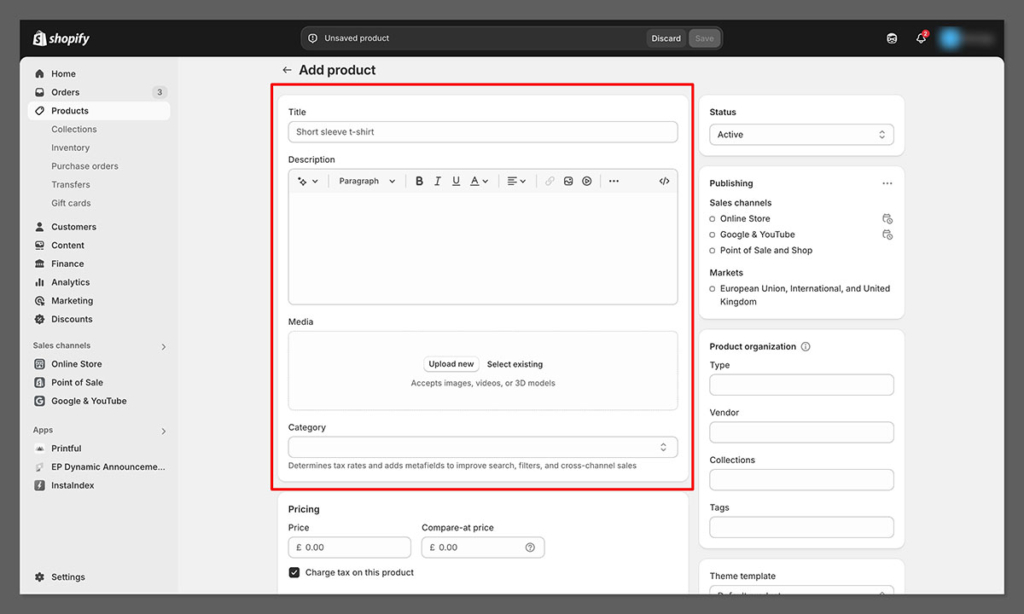The image size is (1024, 614).
Task: Insert a link in the description
Action: 548,181
